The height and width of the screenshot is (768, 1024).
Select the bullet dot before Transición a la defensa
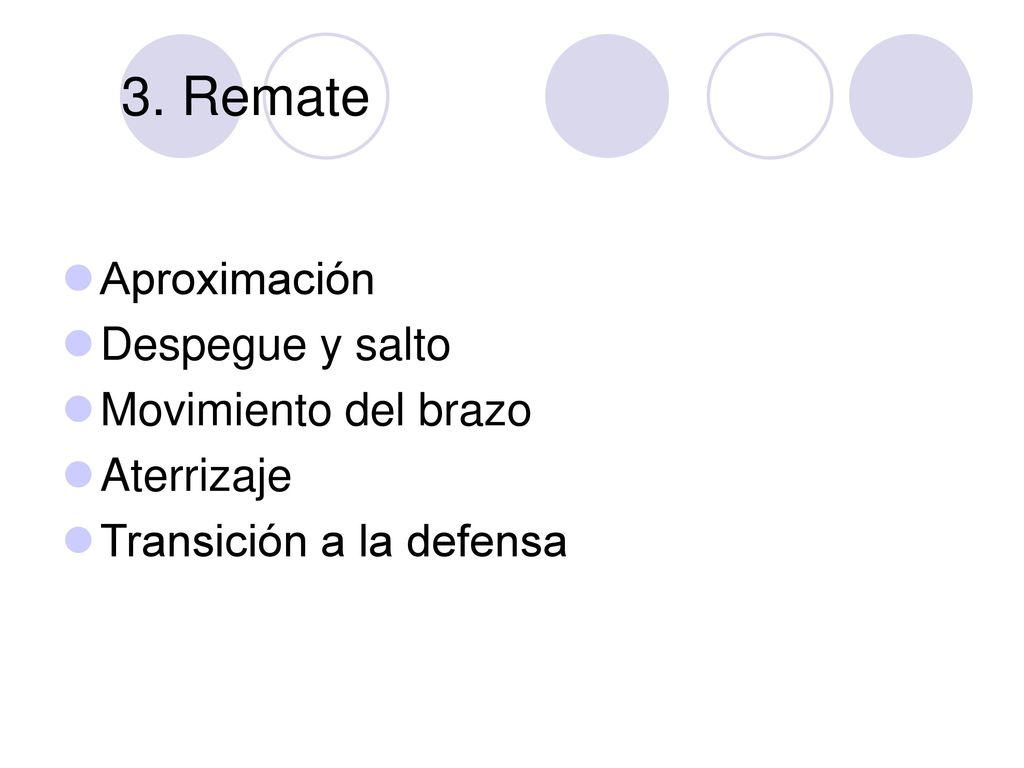pyautogui.click(x=78, y=540)
